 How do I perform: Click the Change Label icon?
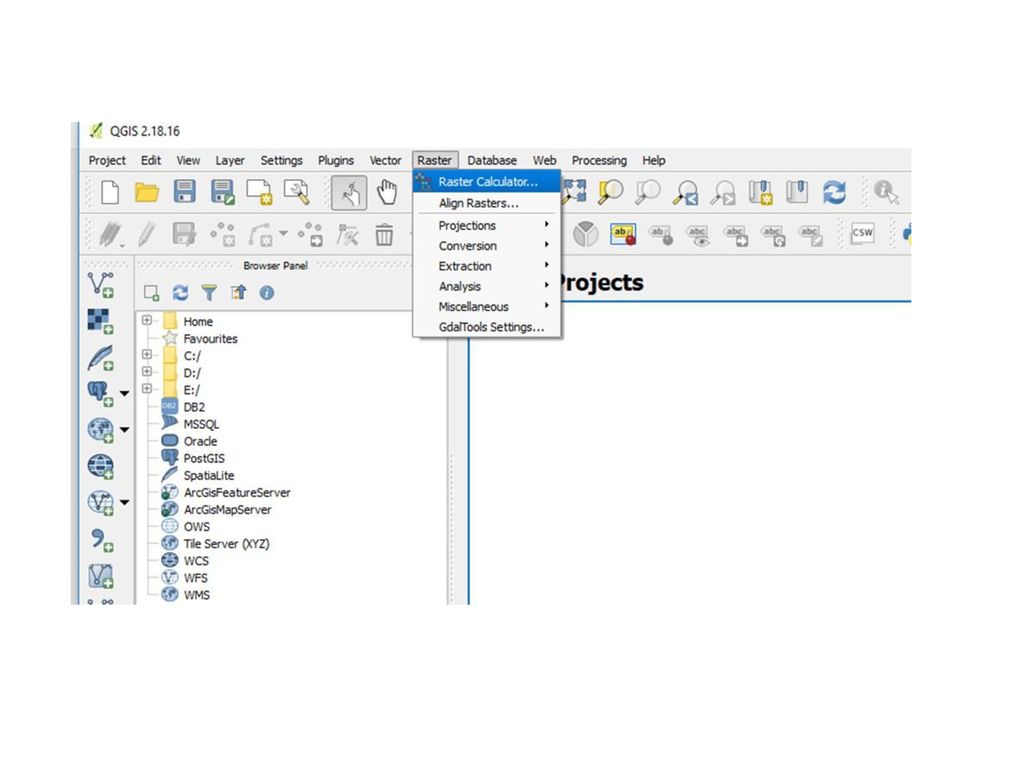(x=811, y=235)
